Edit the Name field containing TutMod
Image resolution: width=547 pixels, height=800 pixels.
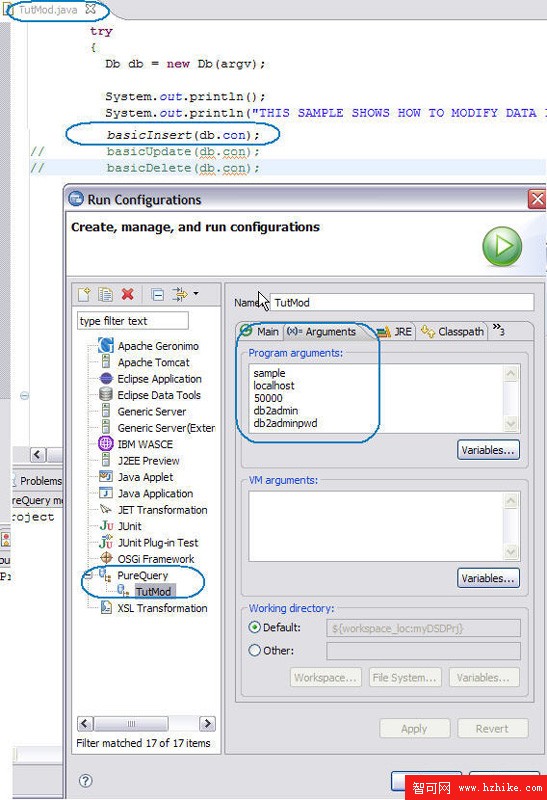pyautogui.click(x=402, y=302)
